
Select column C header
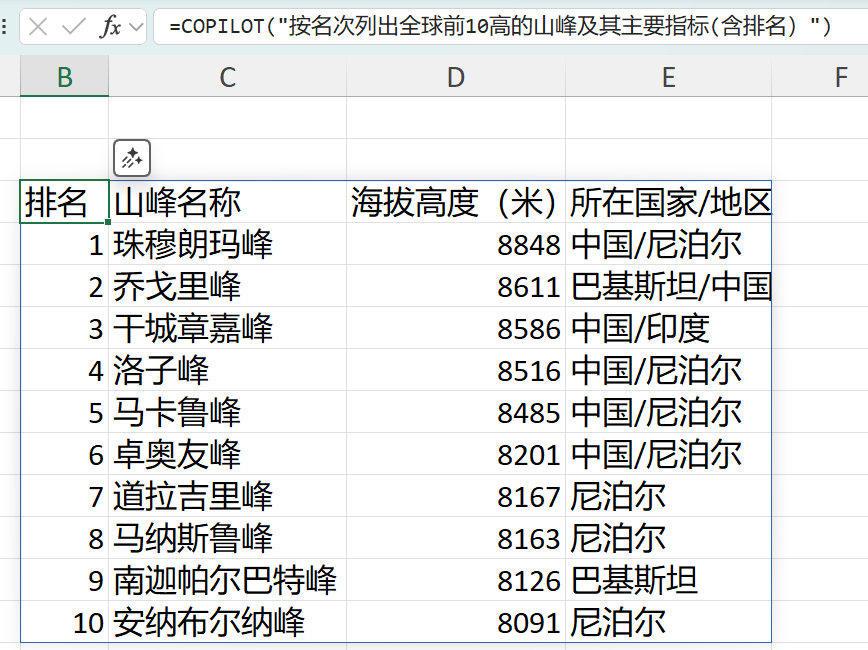tap(227, 77)
